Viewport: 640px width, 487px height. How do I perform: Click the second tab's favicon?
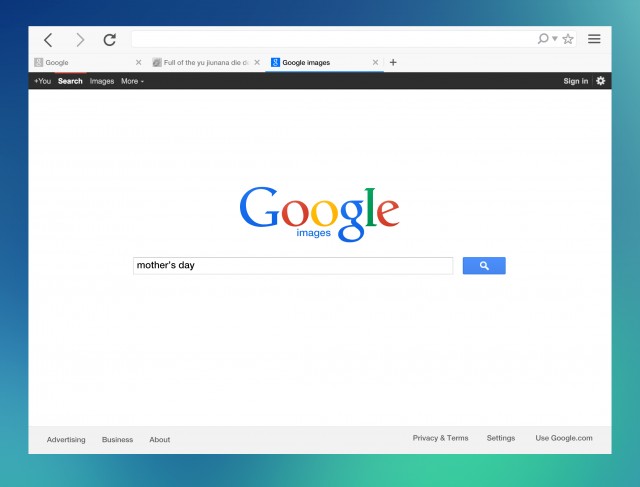pos(157,62)
